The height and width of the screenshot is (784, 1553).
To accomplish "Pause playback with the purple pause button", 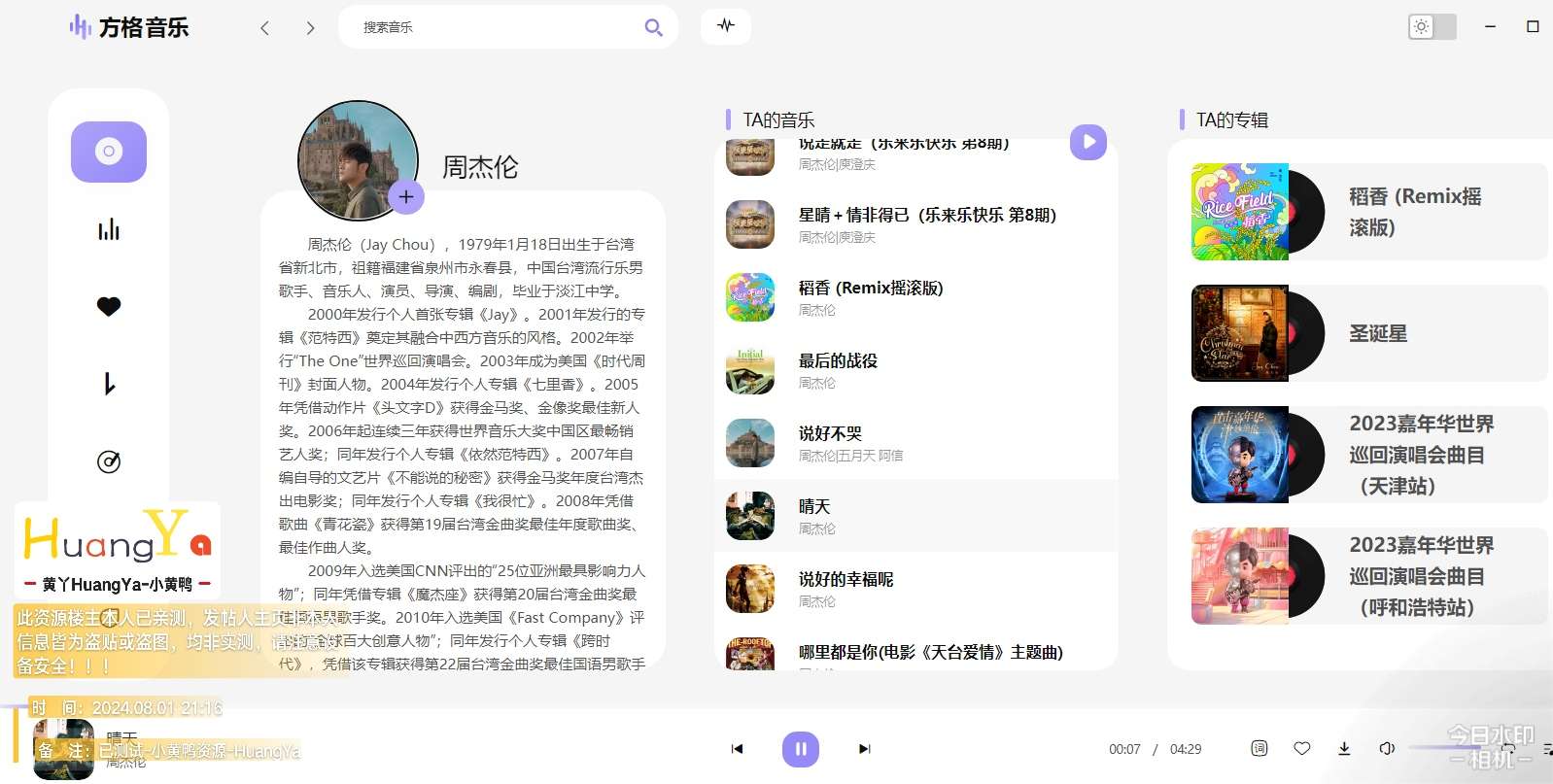I will click(x=801, y=749).
